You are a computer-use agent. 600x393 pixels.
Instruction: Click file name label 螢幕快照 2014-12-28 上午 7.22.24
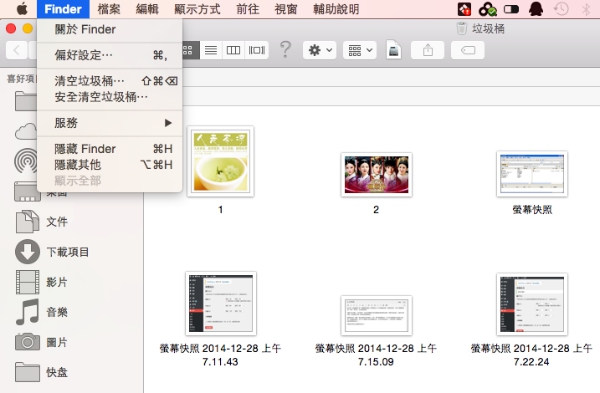click(532, 355)
